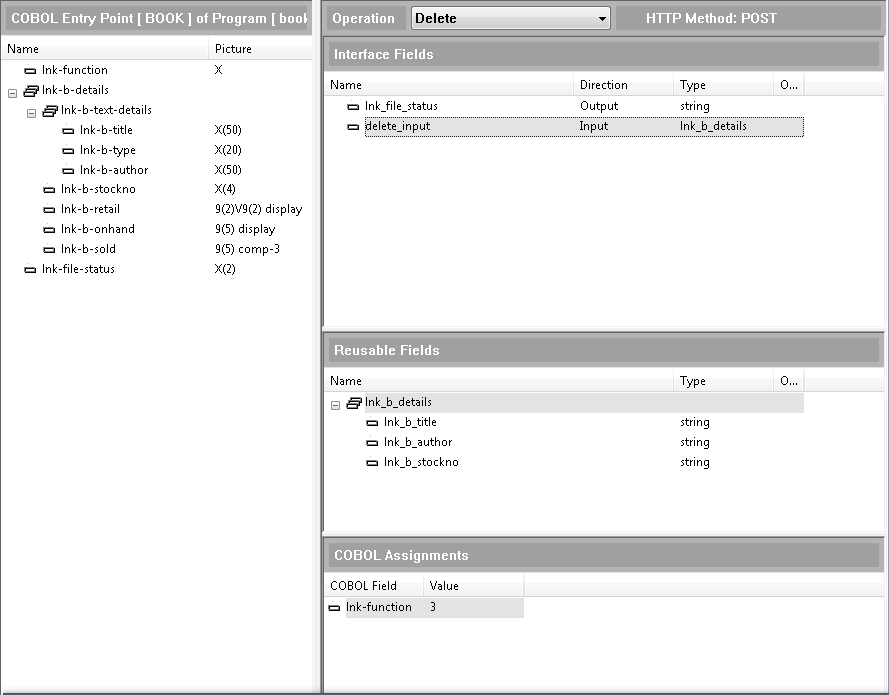
Task: Click the field icon beside lnk-b-title
Action: pos(68,130)
